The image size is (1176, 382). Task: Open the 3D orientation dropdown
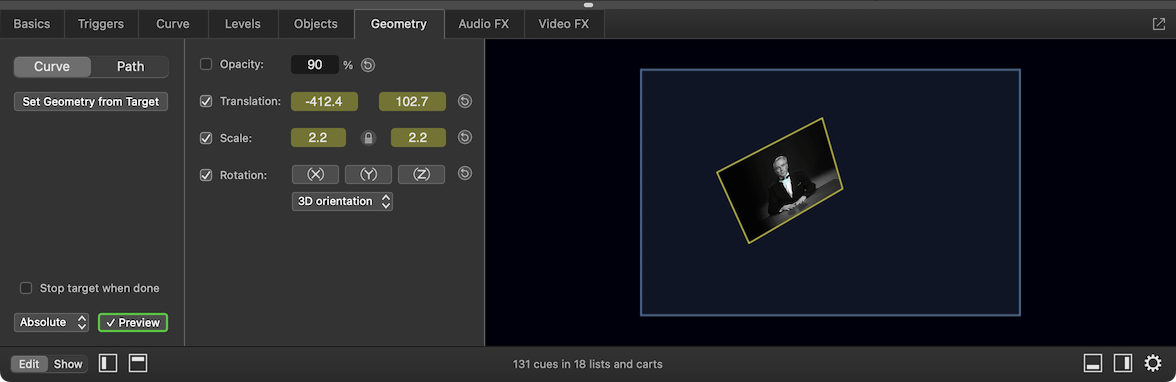pyautogui.click(x=342, y=201)
